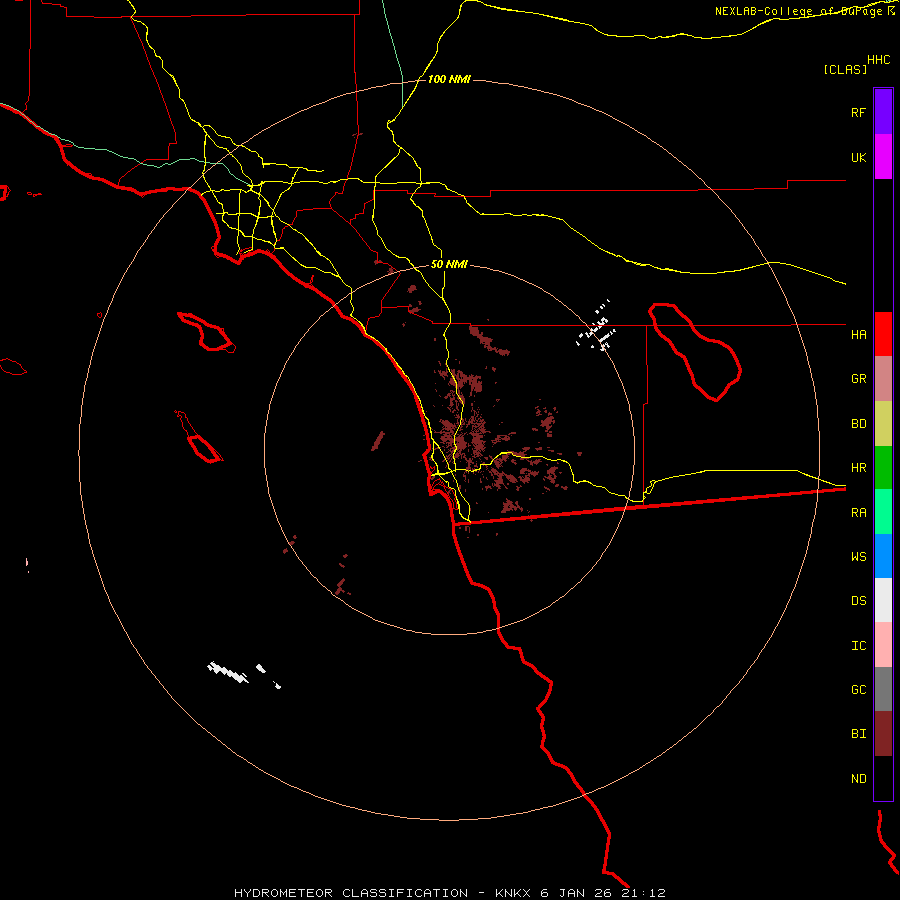Click the light pink IC color swatch
Image resolution: width=900 pixels, height=900 pixels.
883,645
